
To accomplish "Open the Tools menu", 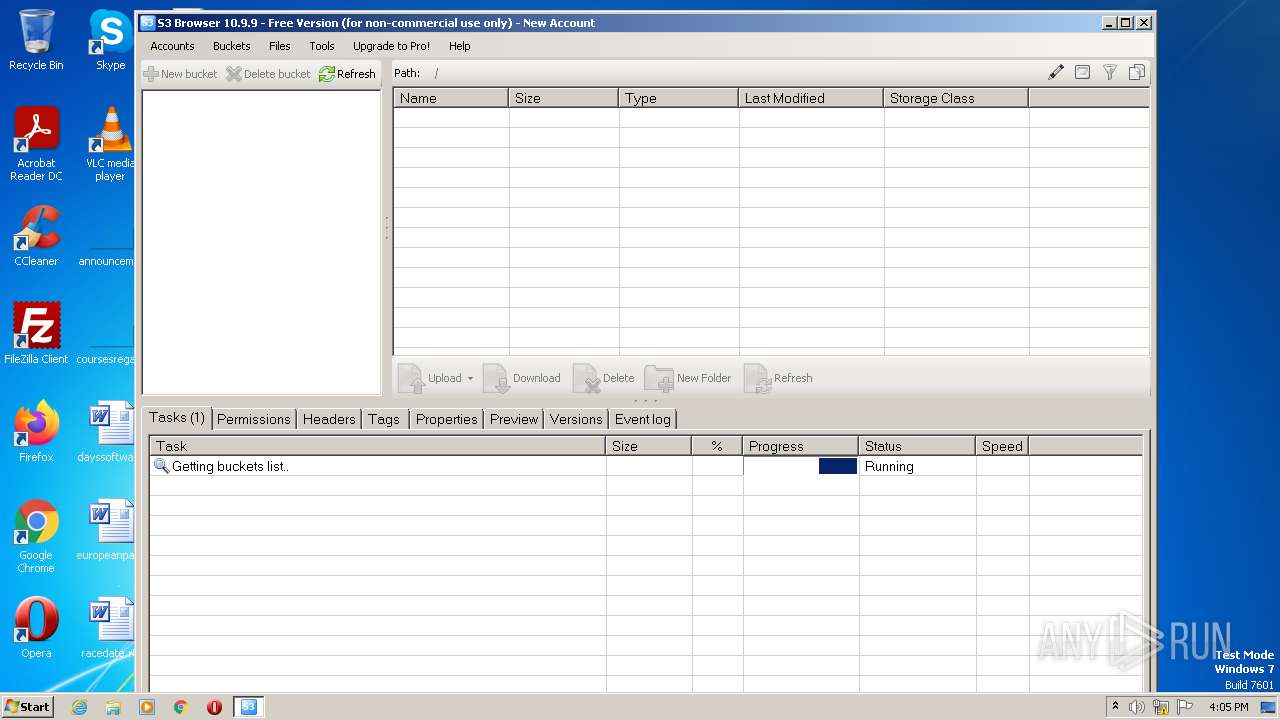I will point(321,46).
